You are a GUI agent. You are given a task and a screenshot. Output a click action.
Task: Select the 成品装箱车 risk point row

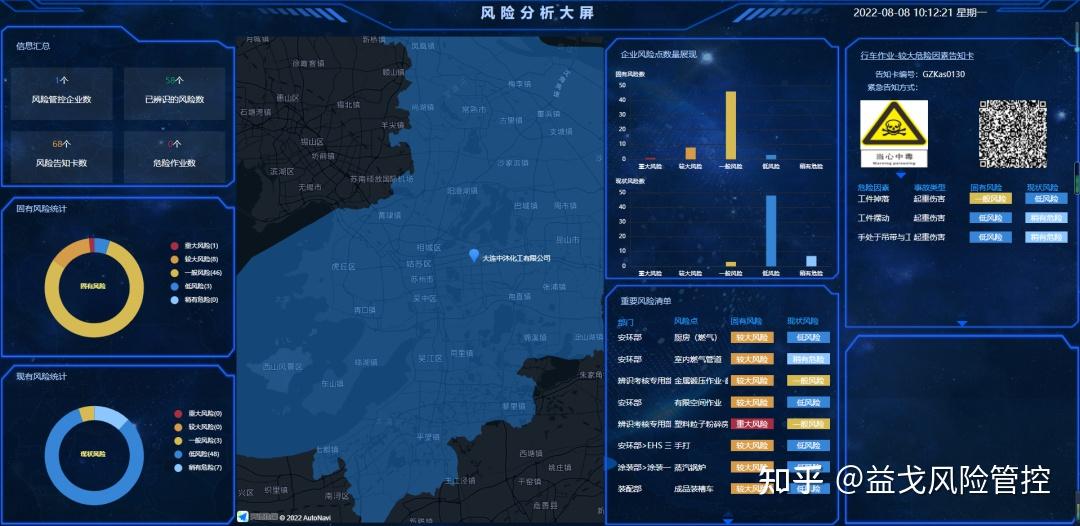(x=723, y=489)
